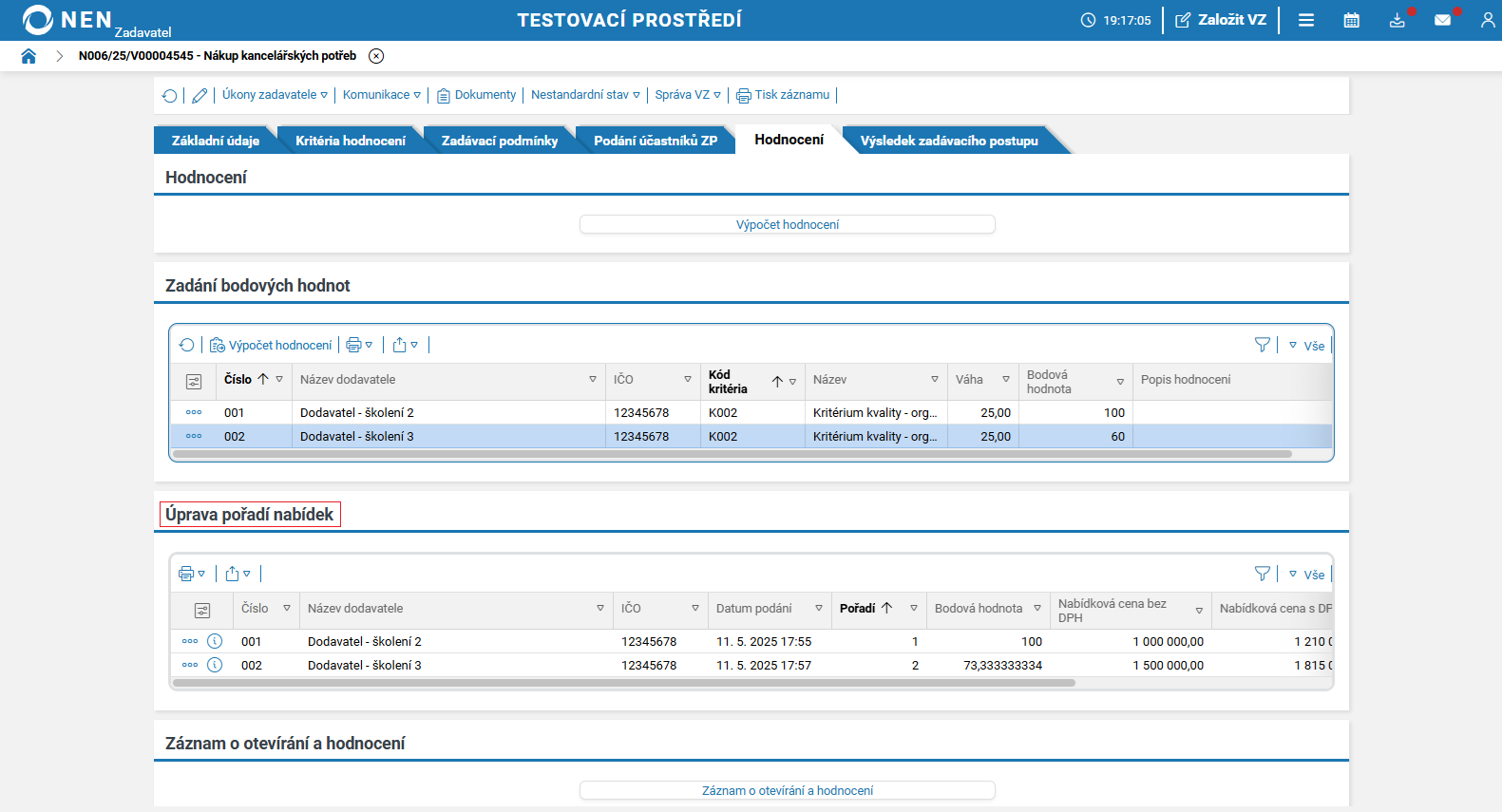
Task: Switch to the Kritéria hodnocení tab
Action: [x=350, y=141]
